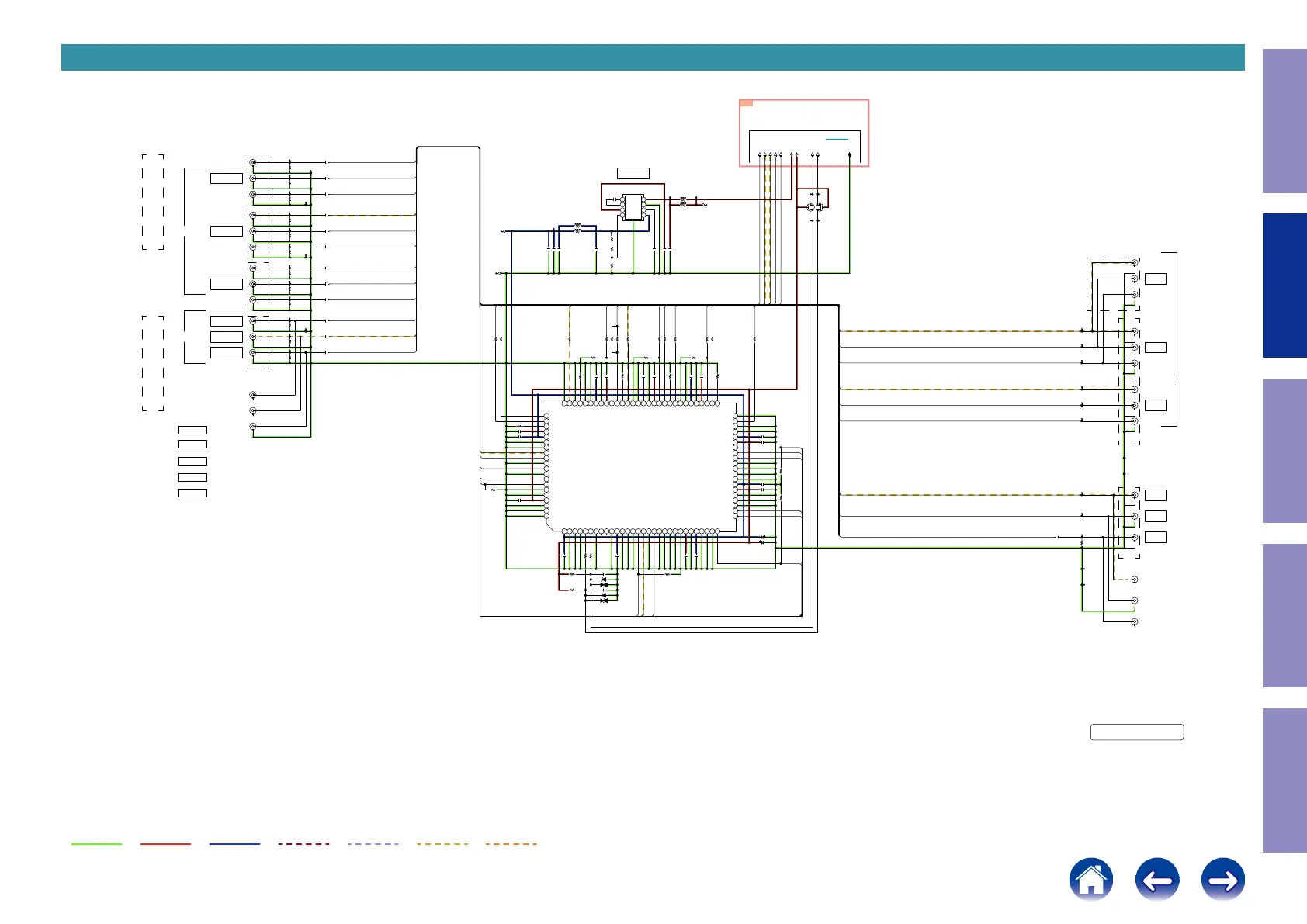This screenshot has width=1307, height=924.
Task: Select the dark blue active side tab
Action: (1284, 286)
